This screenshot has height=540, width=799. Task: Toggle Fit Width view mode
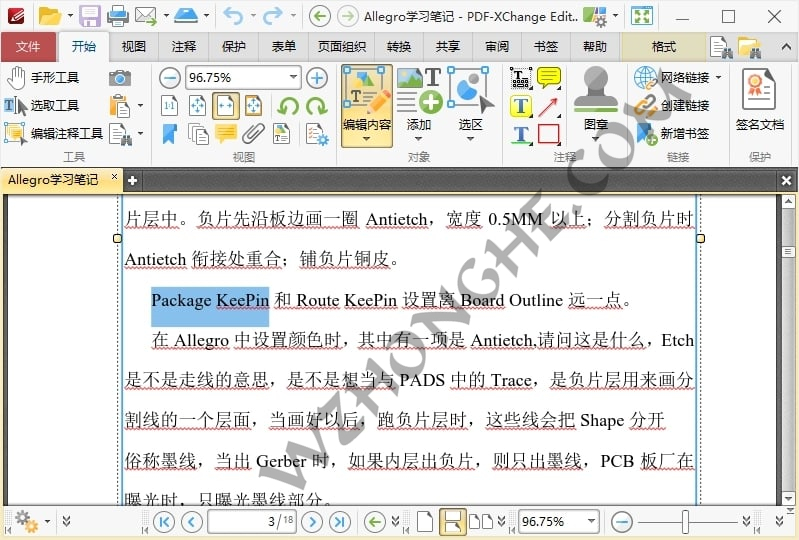click(x=226, y=106)
